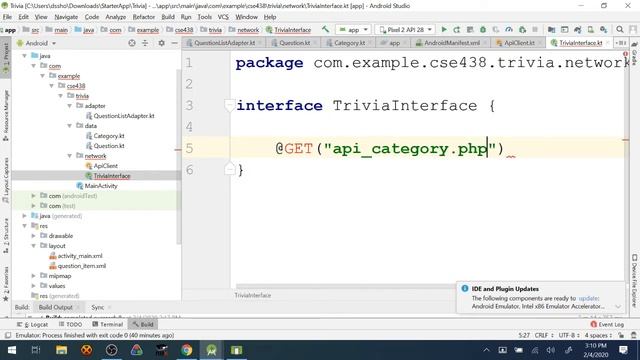Collapse the network package node

[x=70, y=156]
